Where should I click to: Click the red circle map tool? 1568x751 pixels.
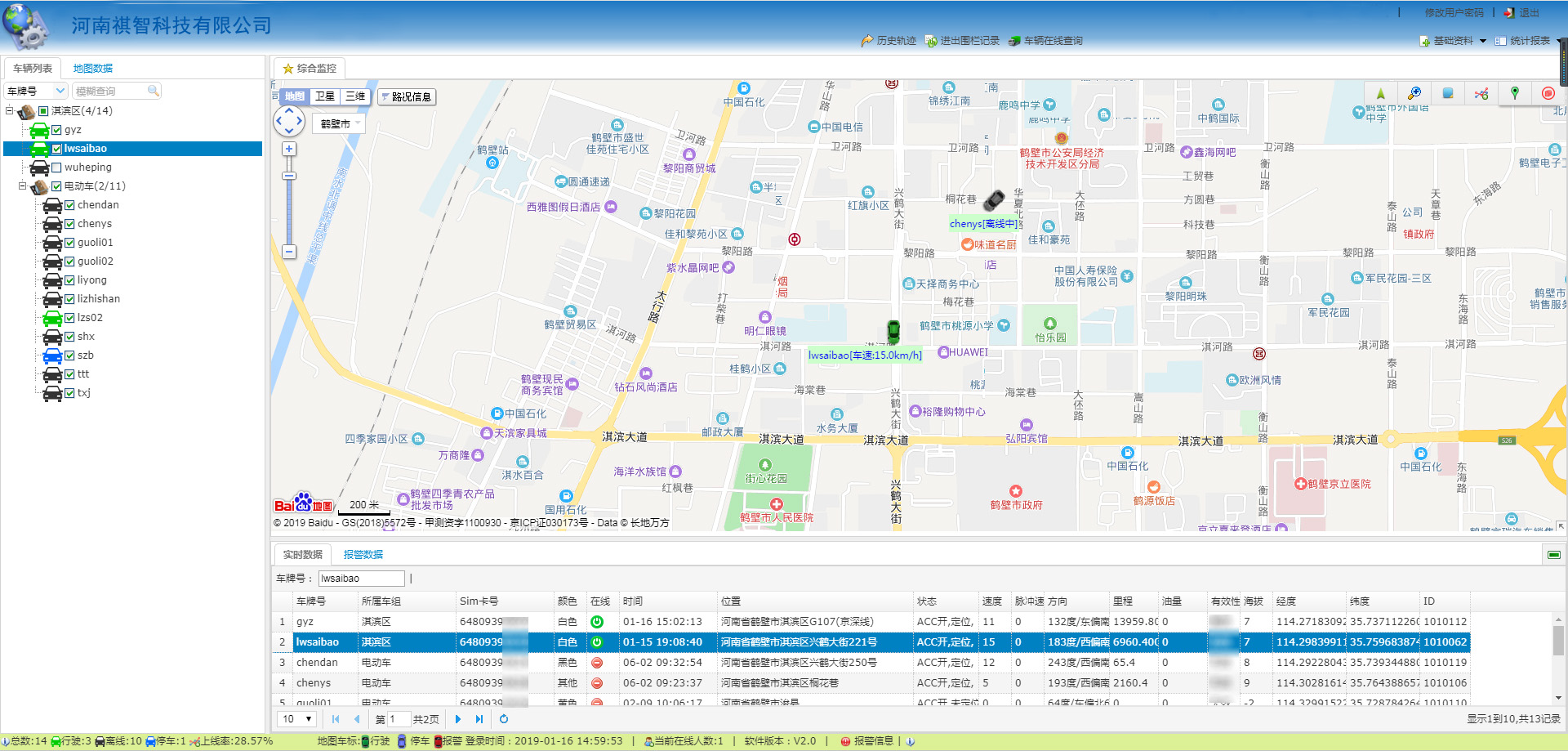click(x=1548, y=93)
